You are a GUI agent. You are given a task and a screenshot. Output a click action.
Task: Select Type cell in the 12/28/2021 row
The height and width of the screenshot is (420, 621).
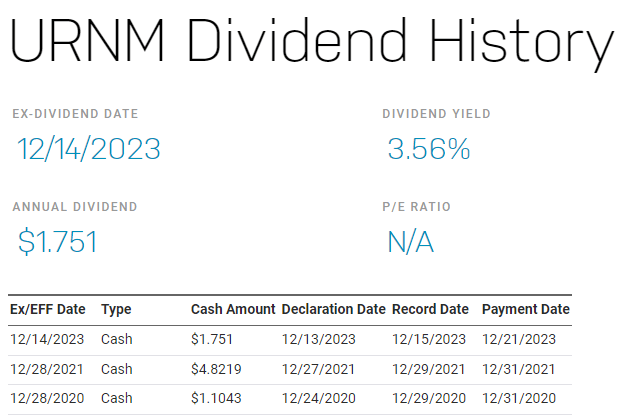(116, 369)
